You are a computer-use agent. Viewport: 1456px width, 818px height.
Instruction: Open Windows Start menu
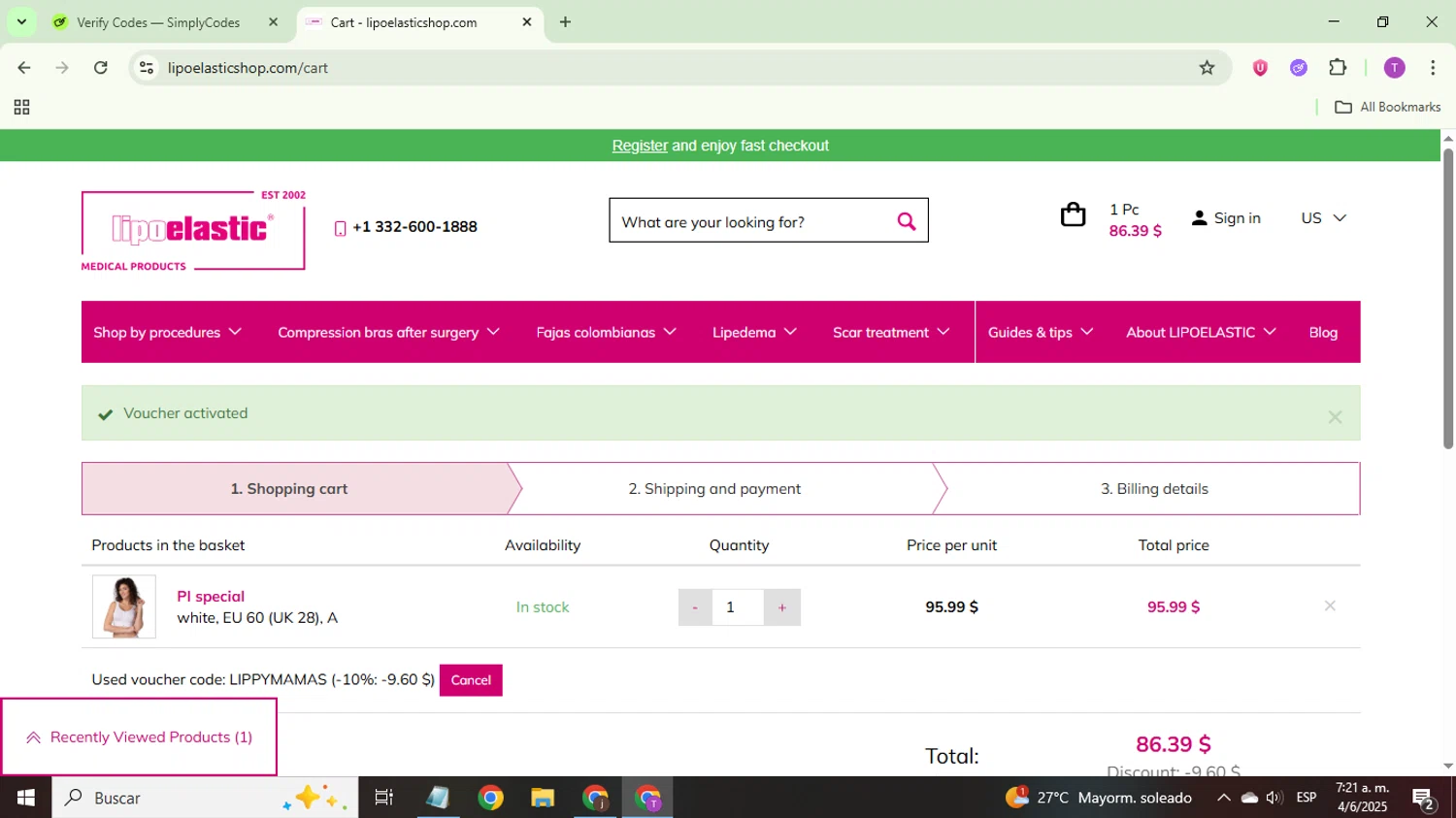click(25, 798)
